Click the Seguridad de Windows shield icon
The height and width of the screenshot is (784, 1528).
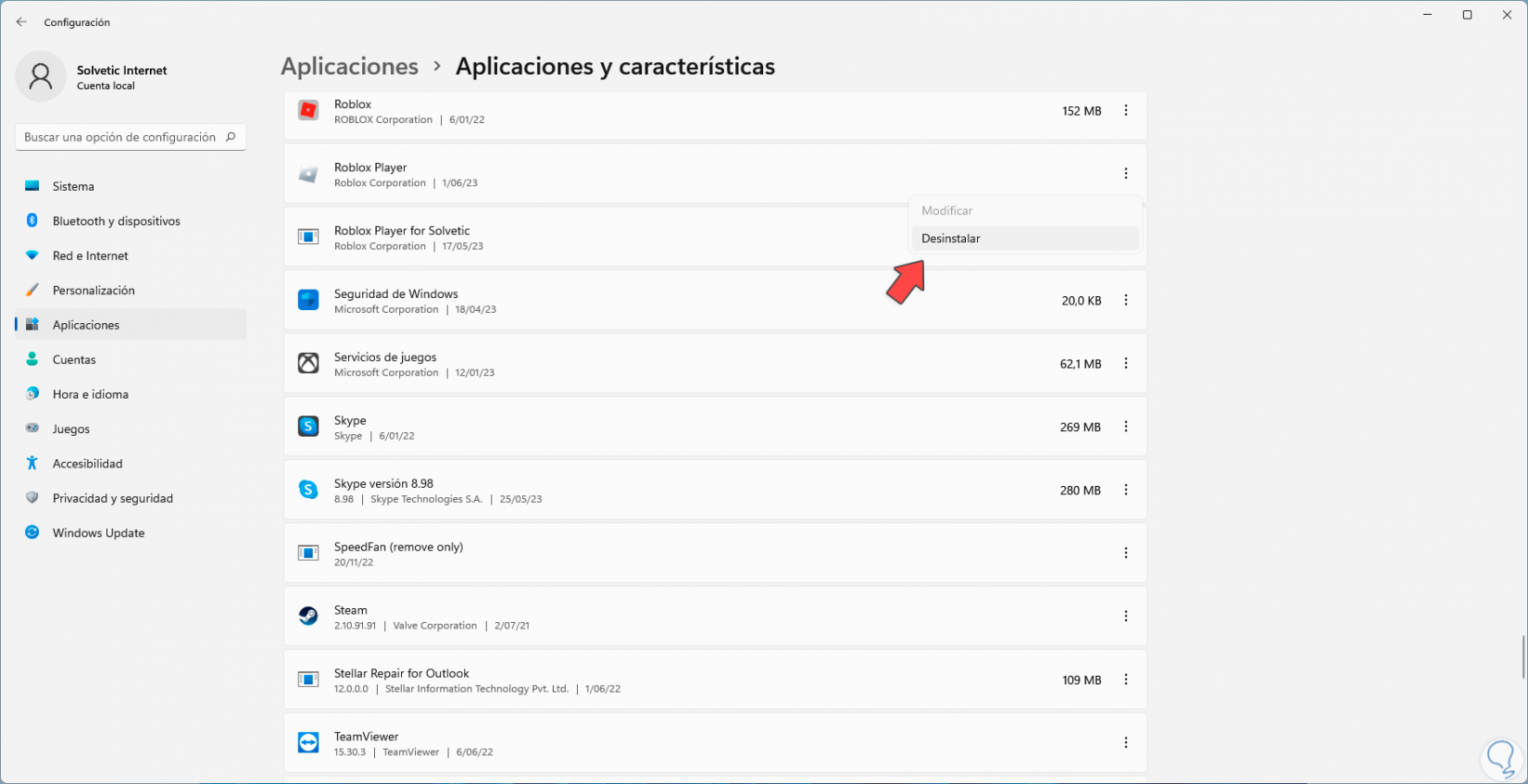point(308,300)
